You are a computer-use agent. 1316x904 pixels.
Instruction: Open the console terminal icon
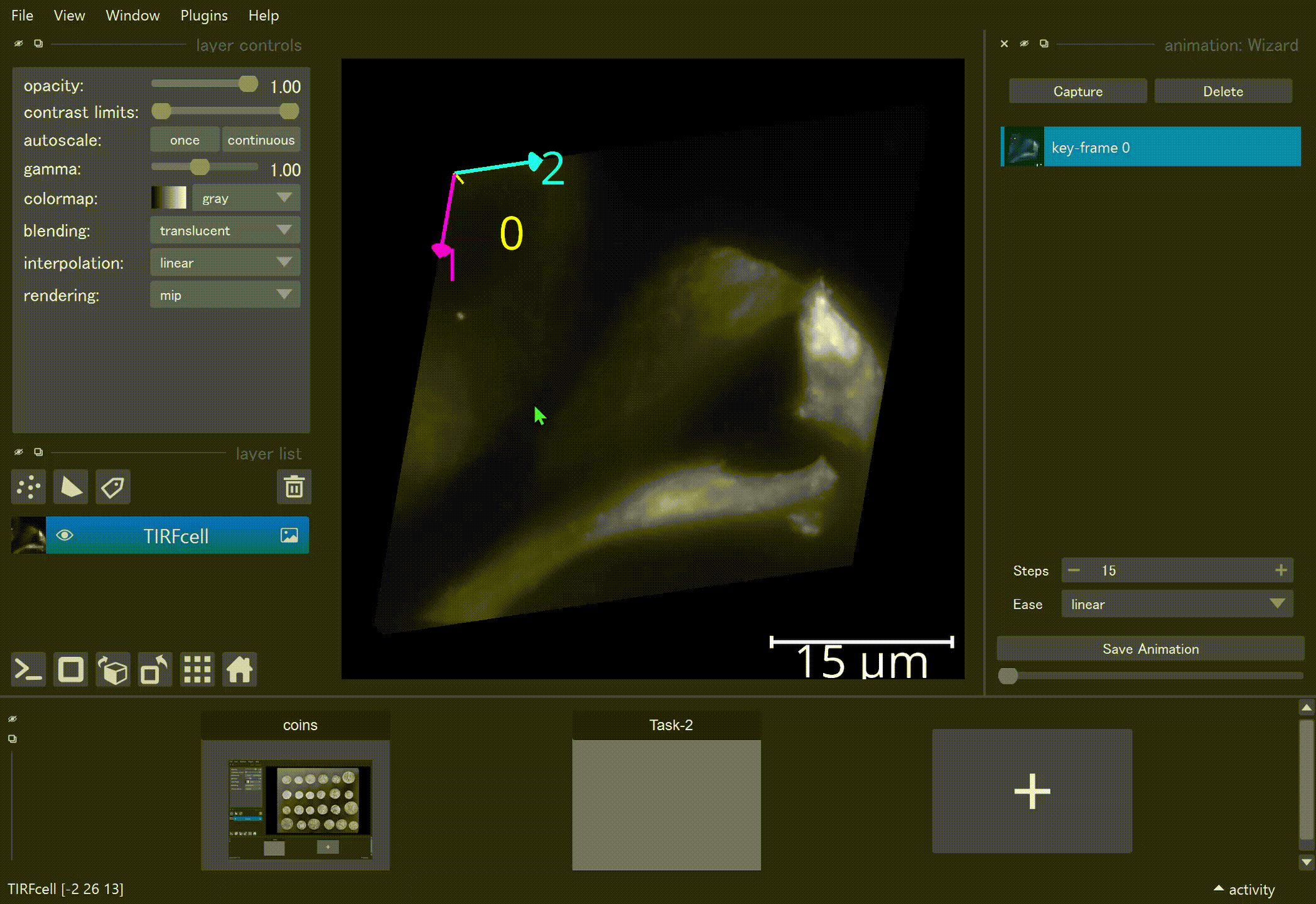click(x=28, y=670)
